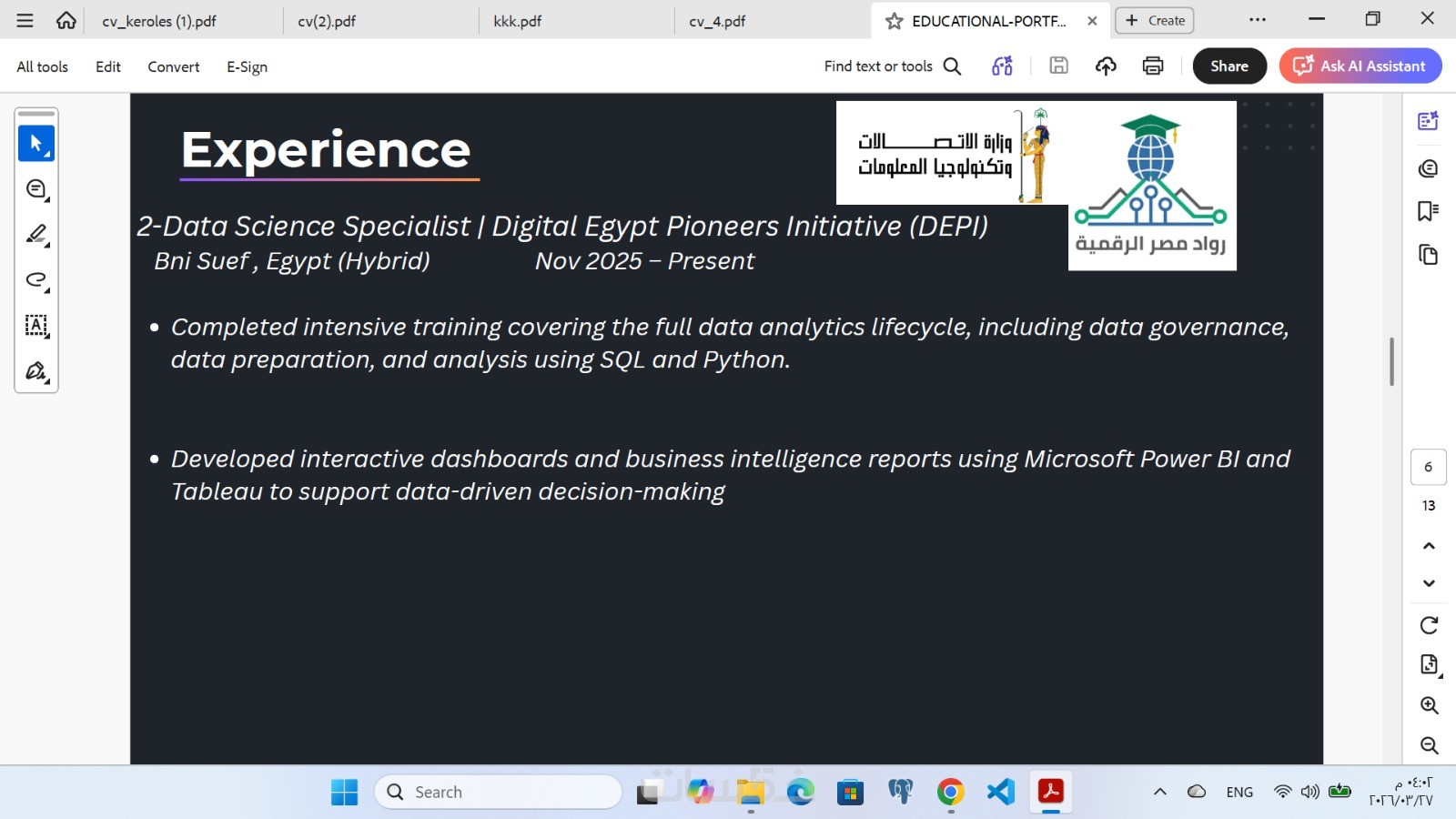Viewport: 1456px width, 819px height.
Task: Click Digital Egypt Pioneers logo image
Action: [1152, 186]
